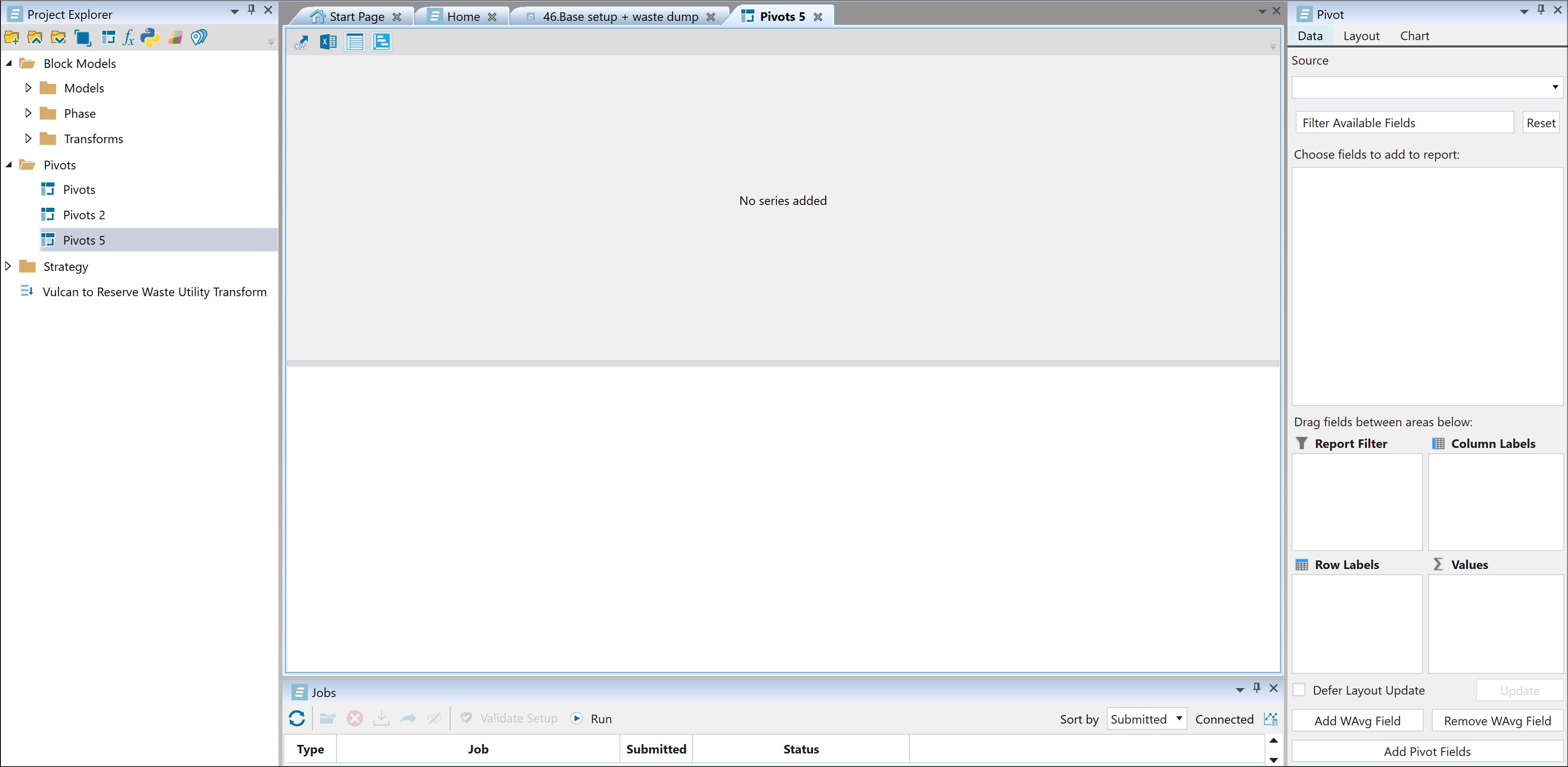This screenshot has width=1568, height=767.
Task: Select the Layout tab in Pivot panel
Action: pyautogui.click(x=1362, y=36)
